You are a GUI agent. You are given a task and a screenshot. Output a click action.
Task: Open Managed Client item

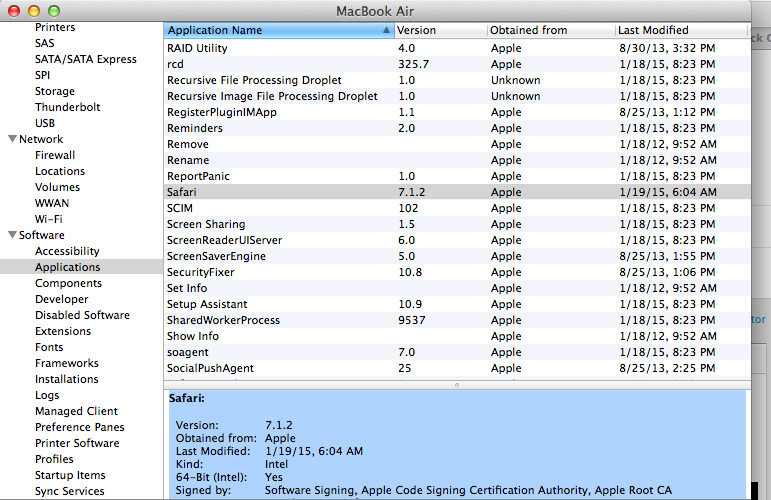(76, 411)
